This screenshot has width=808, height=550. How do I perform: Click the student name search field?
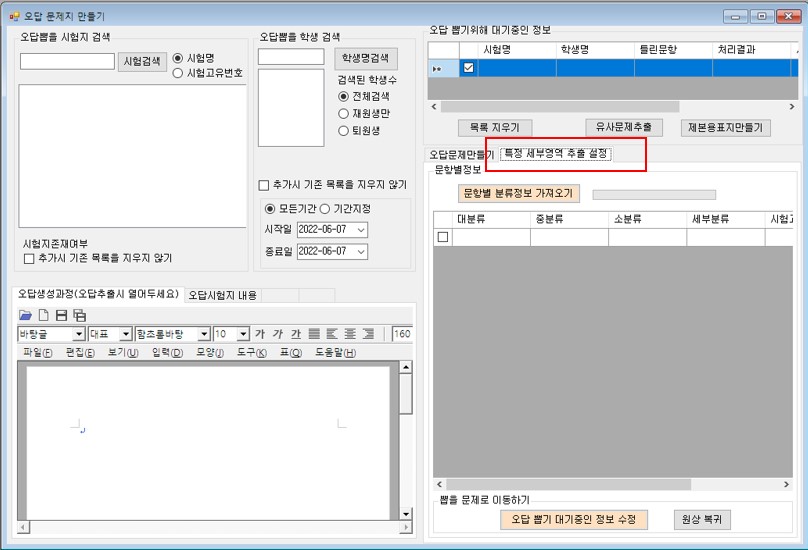(x=291, y=57)
